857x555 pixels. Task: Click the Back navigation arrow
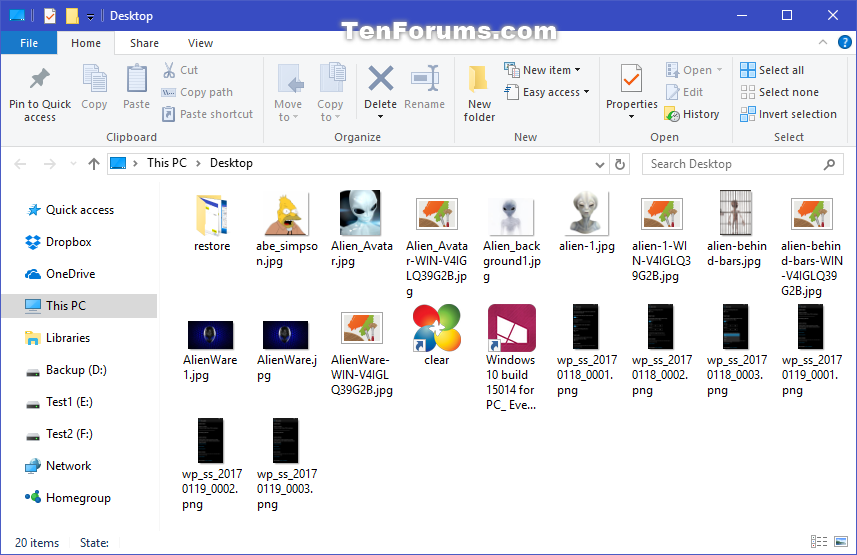pyautogui.click(x=20, y=163)
